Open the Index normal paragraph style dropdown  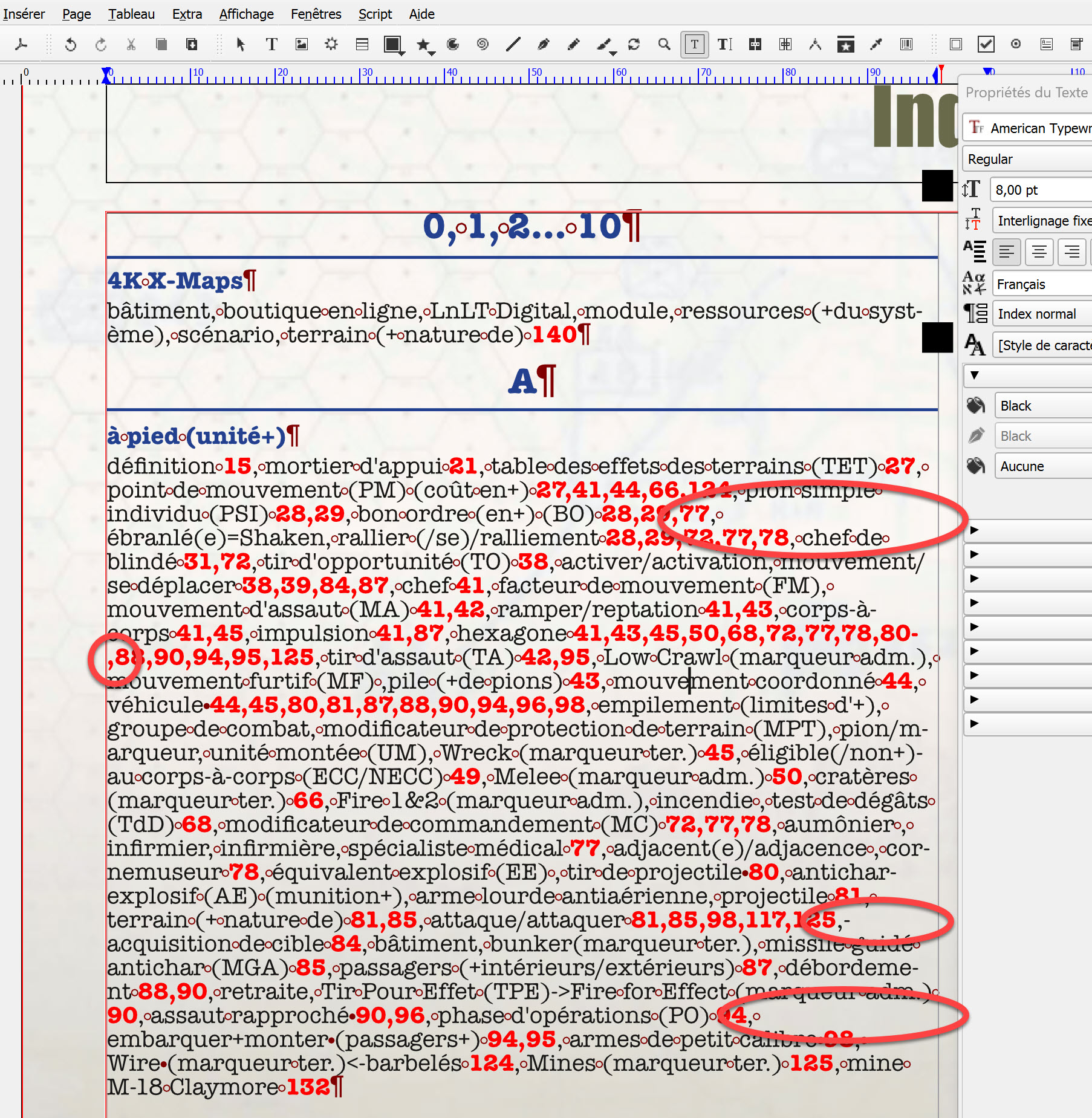coord(1040,314)
